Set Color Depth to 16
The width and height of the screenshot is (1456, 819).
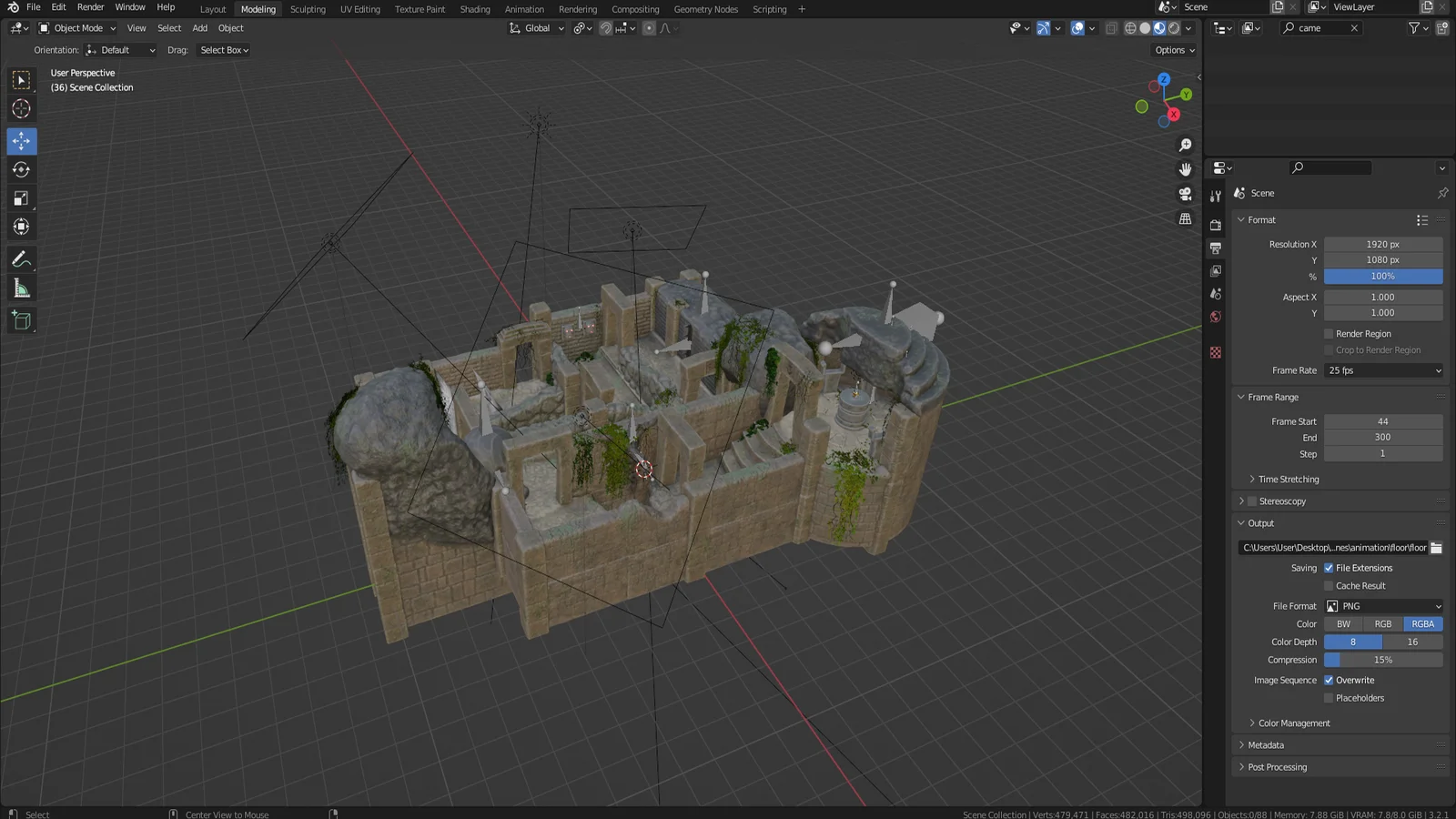click(1412, 642)
